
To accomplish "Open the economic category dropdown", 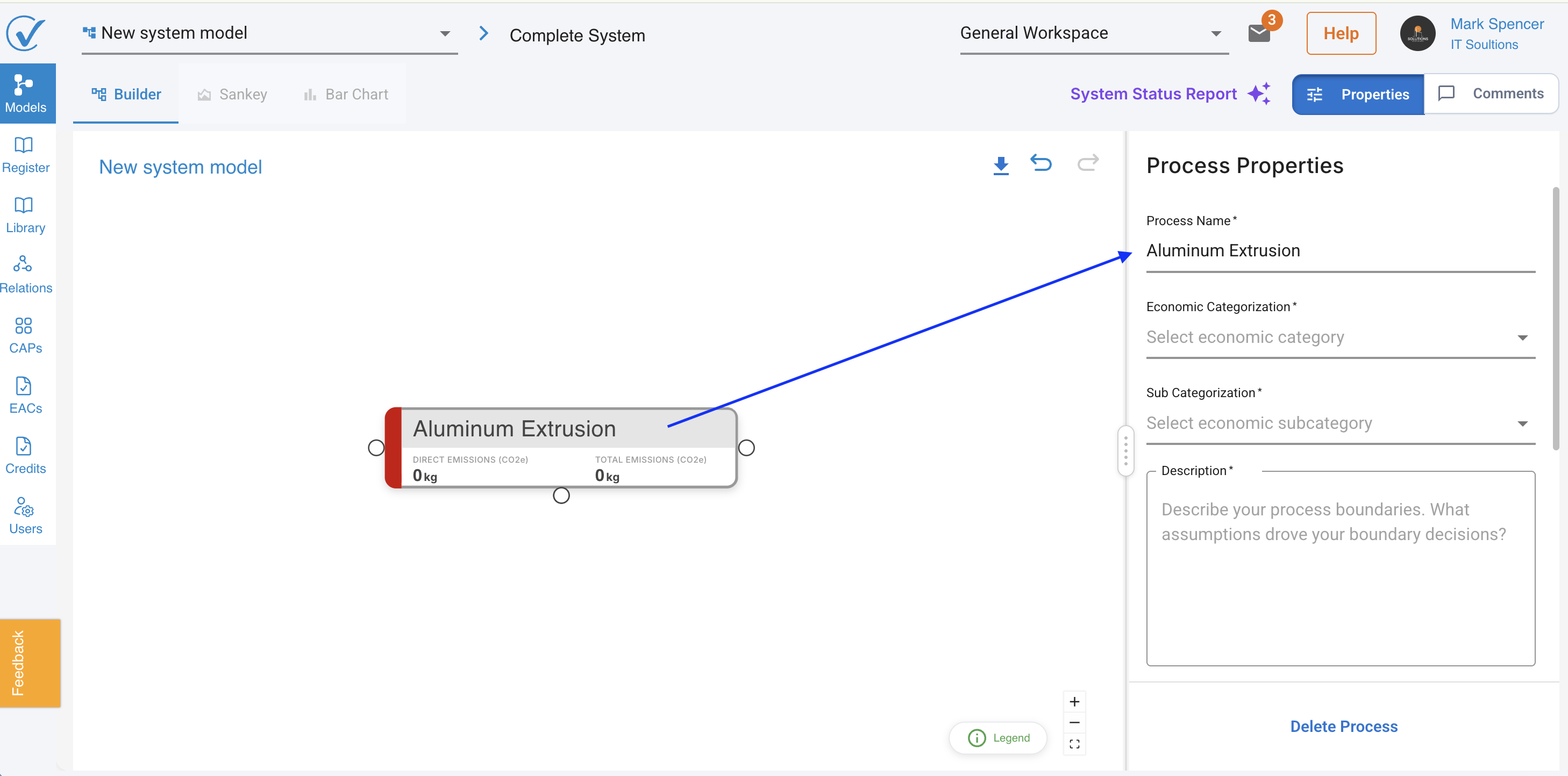I will pyautogui.click(x=1341, y=337).
